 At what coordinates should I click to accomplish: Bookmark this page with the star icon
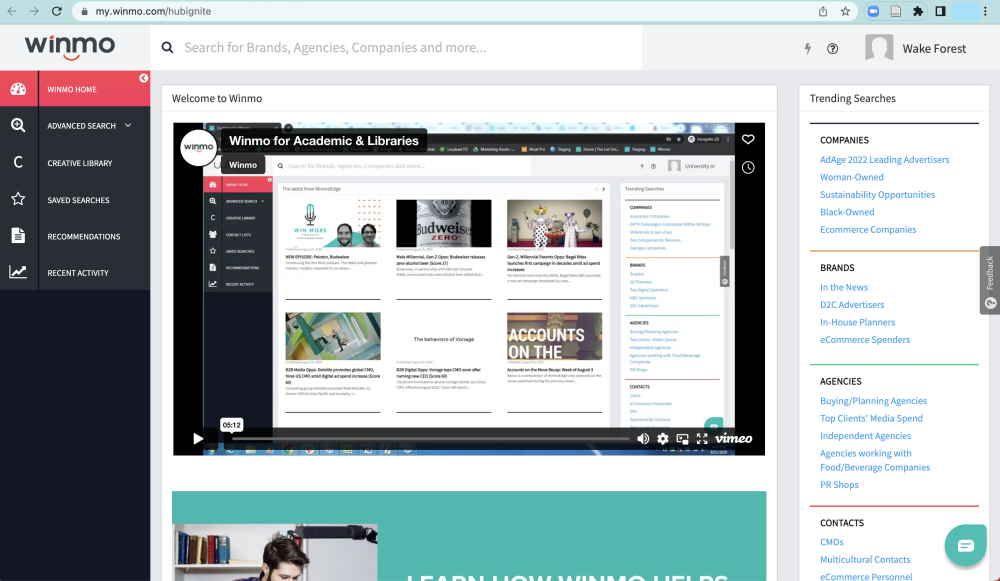tap(845, 11)
